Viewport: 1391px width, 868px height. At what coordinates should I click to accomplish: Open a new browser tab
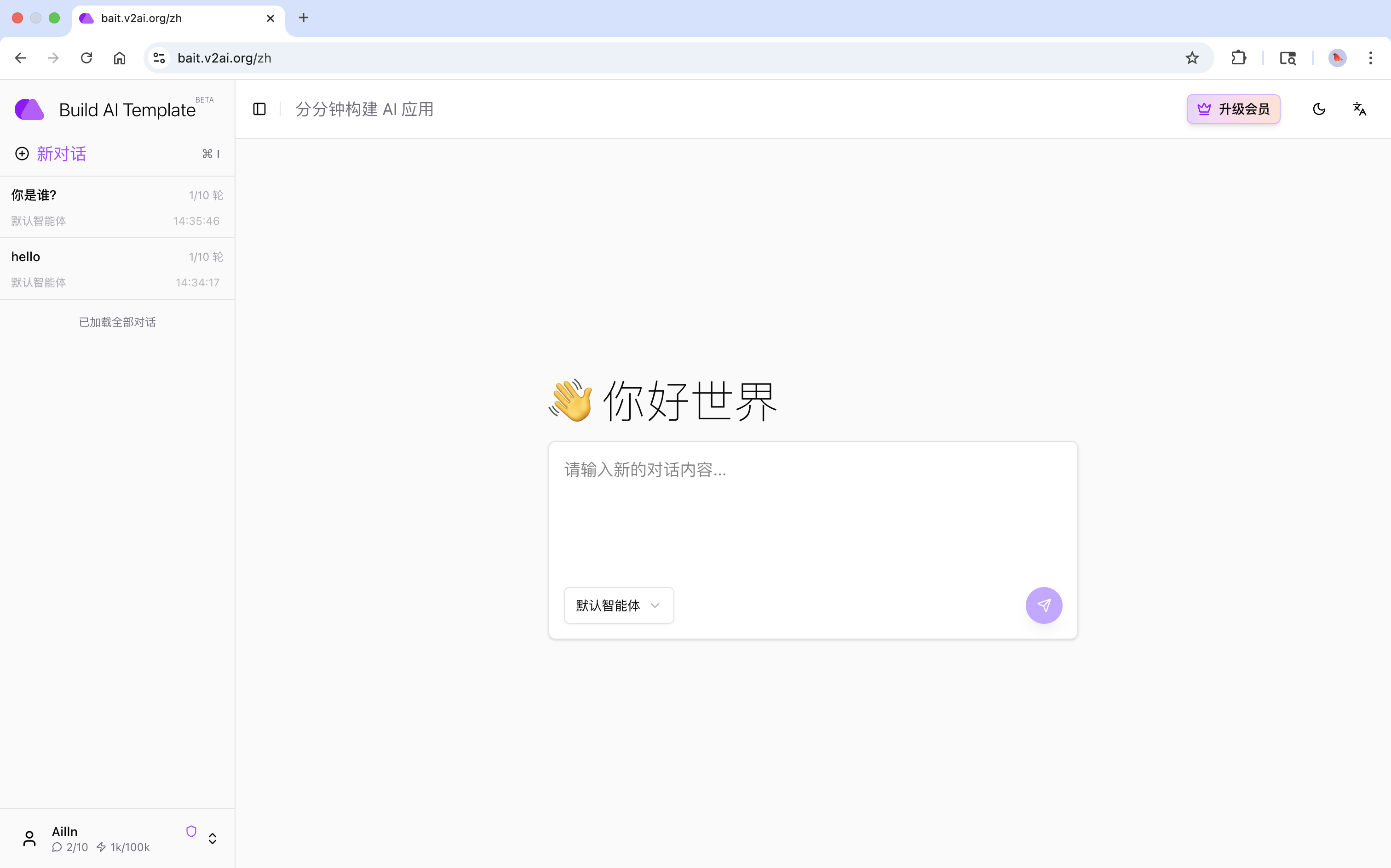[x=304, y=18]
